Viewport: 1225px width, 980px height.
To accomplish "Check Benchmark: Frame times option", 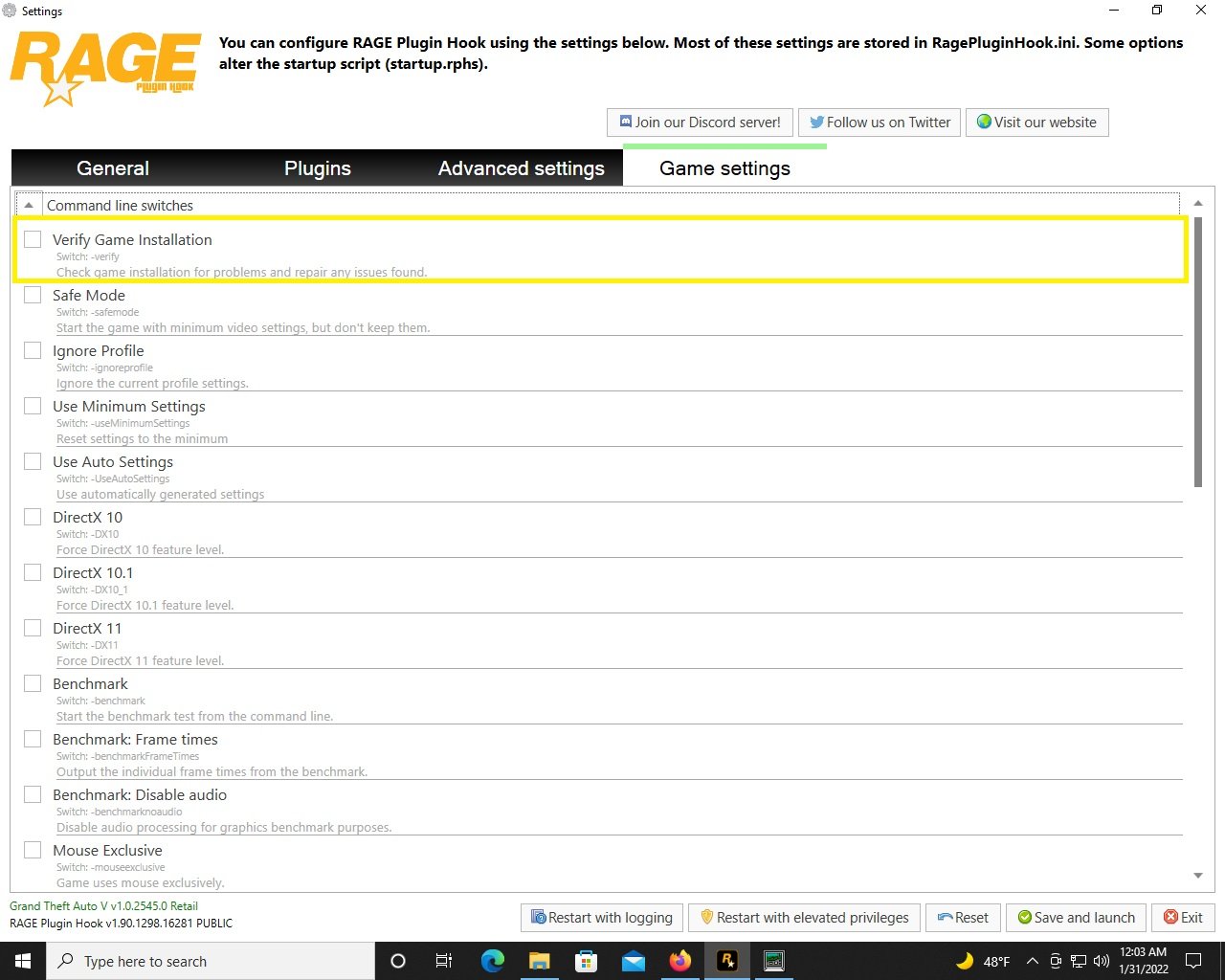I will coord(33,739).
